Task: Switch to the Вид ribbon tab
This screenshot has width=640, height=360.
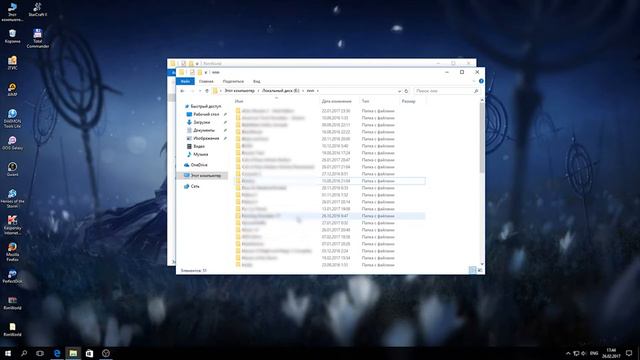Action: click(x=256, y=81)
